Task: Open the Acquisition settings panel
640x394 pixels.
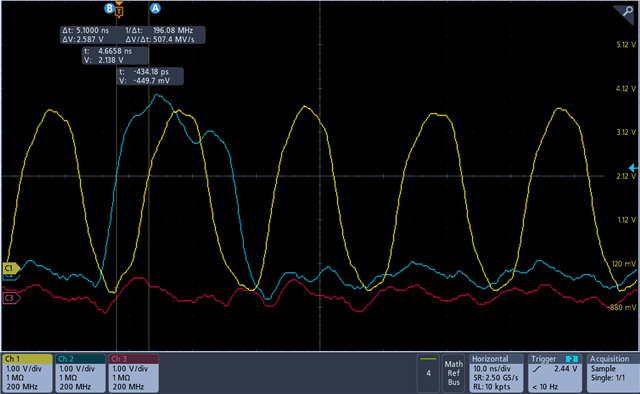Action: click(x=612, y=373)
